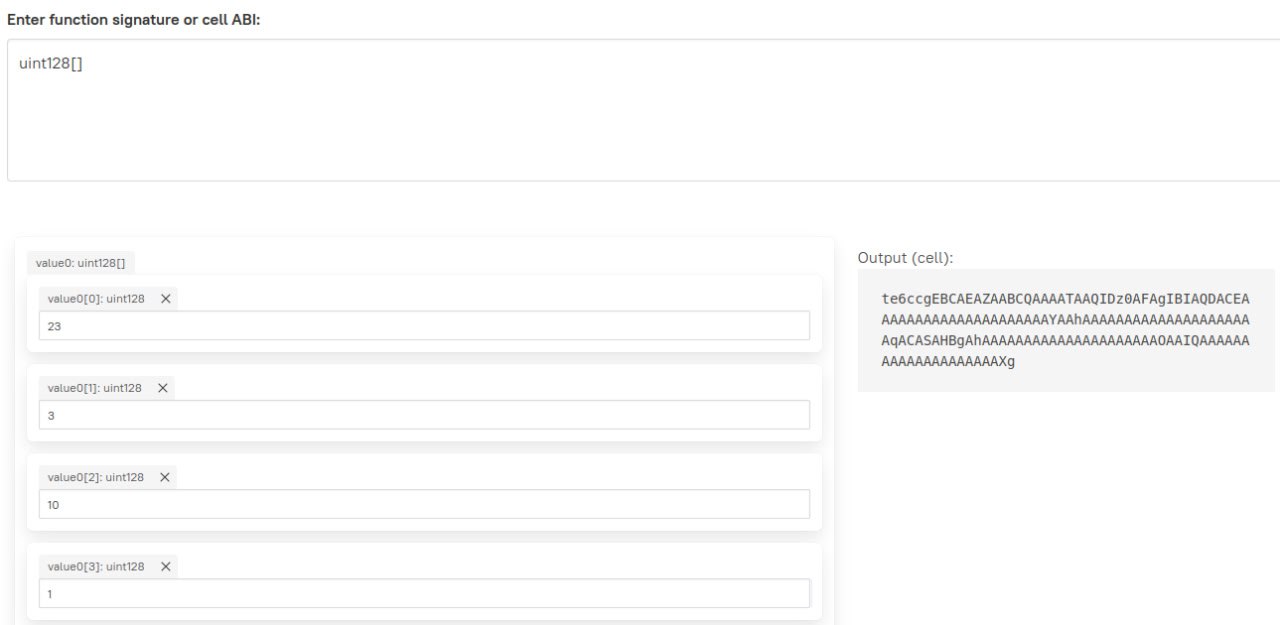Click the last output line ending in Xg
Image resolution: width=1280 pixels, height=625 pixels.
coord(947,362)
